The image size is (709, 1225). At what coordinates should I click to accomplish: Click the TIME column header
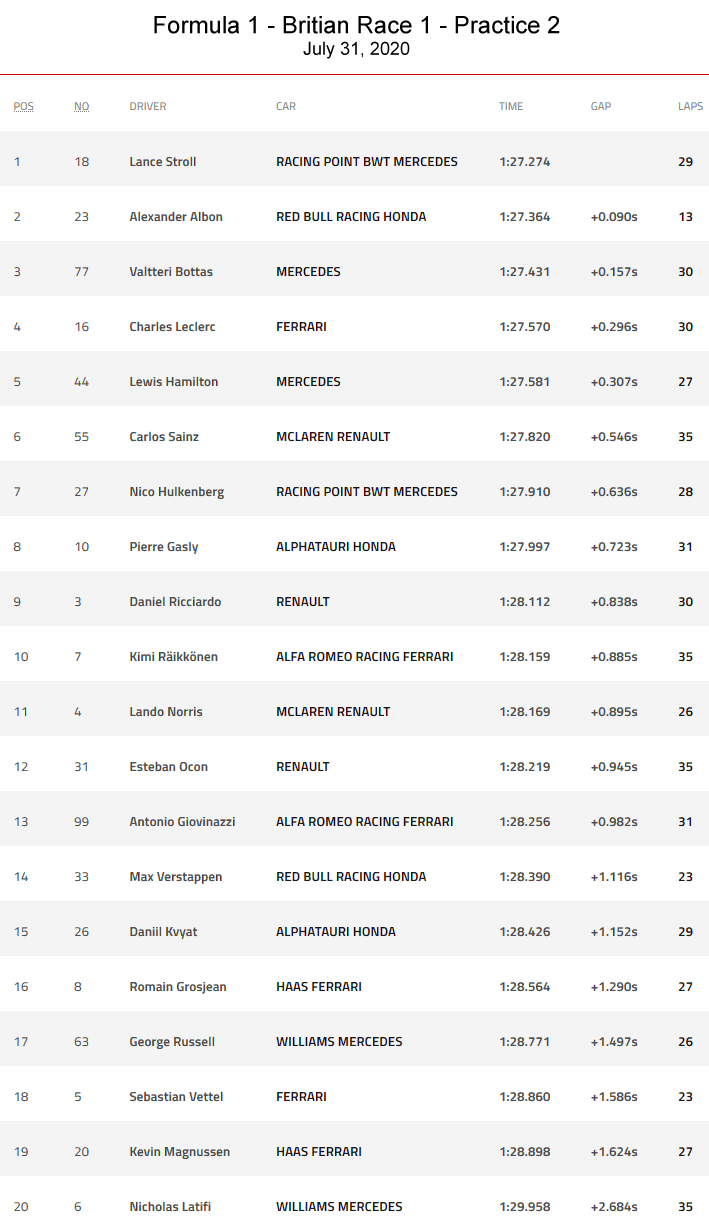[x=511, y=106]
